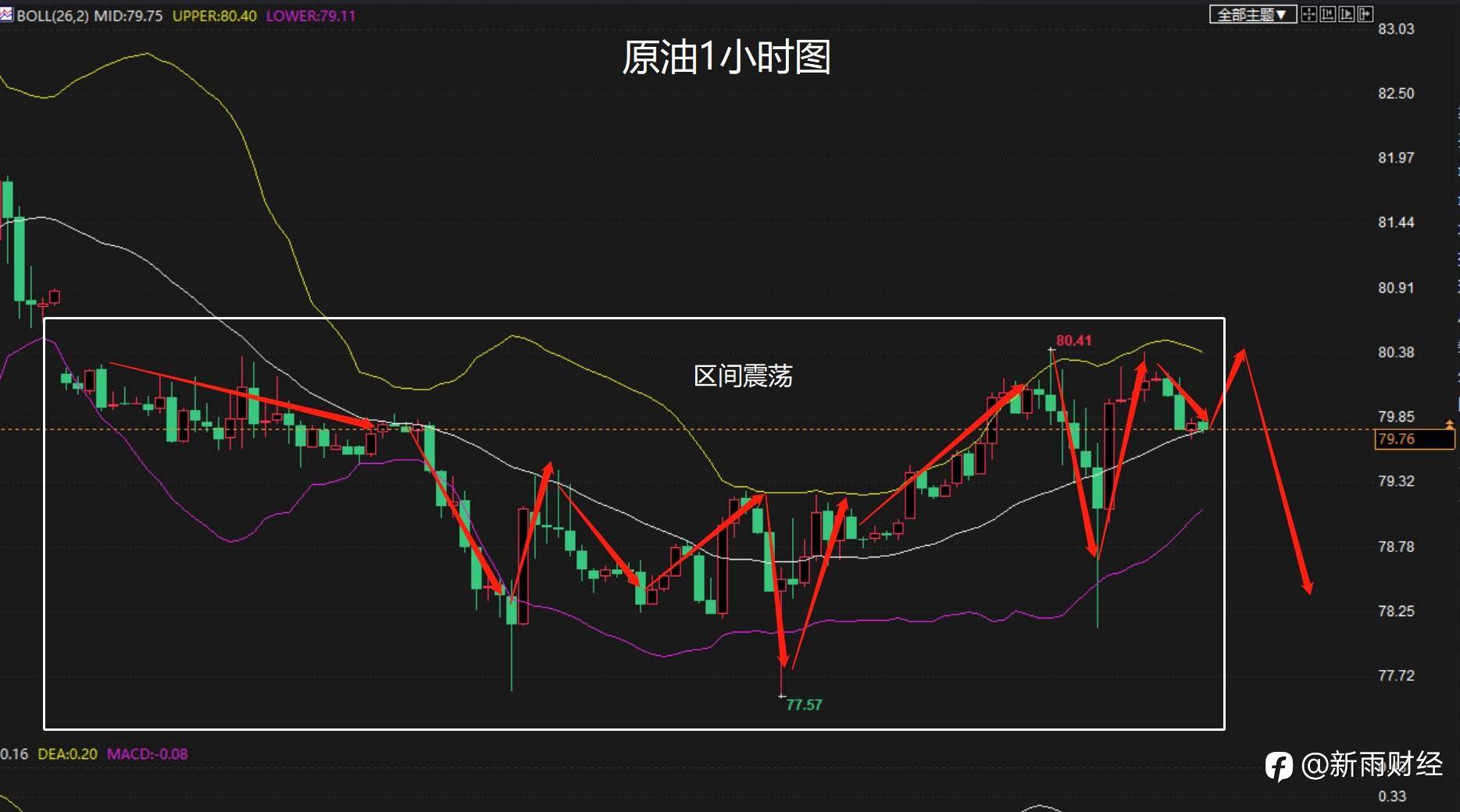Click the chart replay play icon

pyautogui.click(x=1346, y=14)
